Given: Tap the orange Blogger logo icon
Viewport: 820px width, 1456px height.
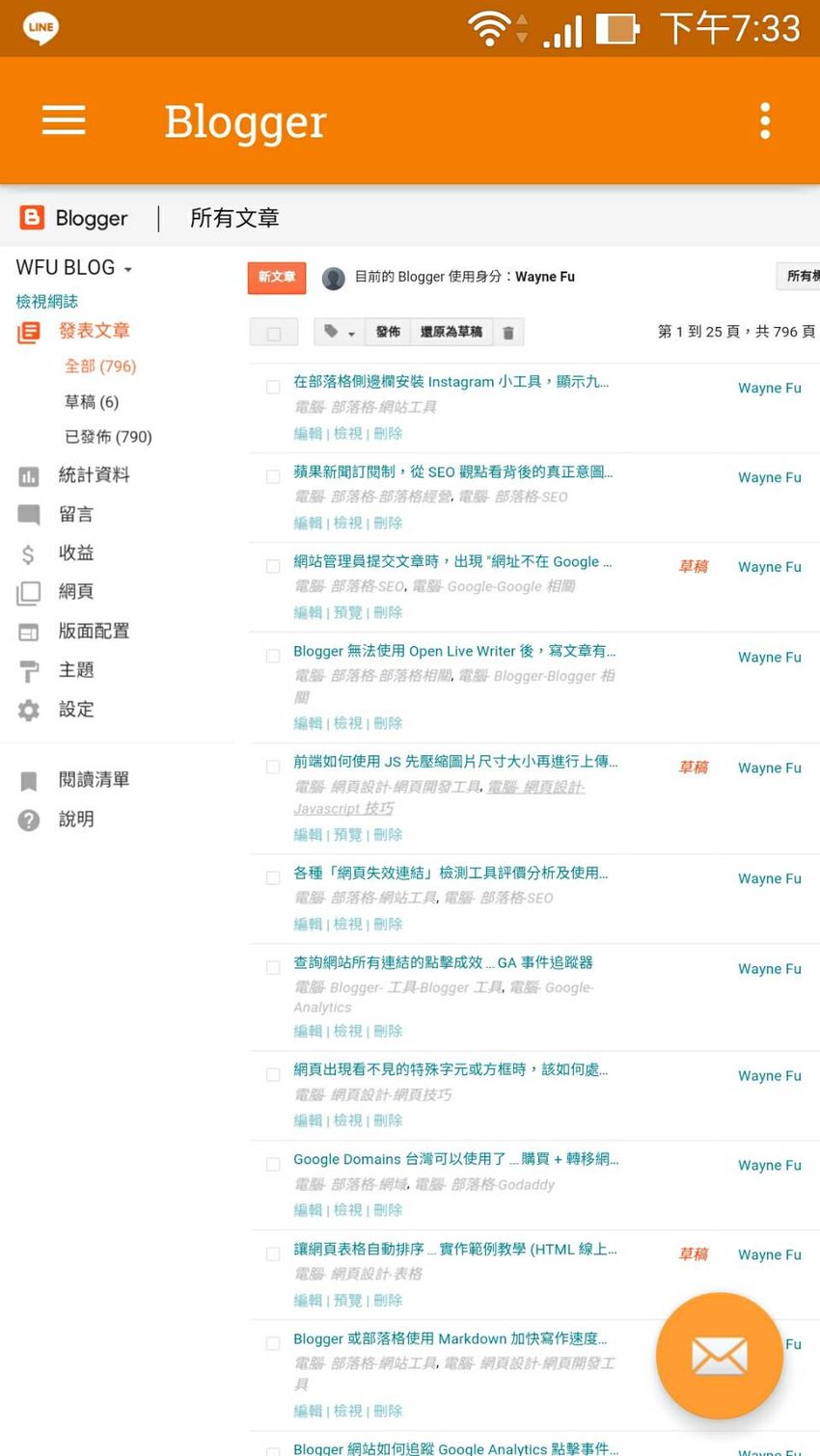Looking at the screenshot, I should click(32, 218).
